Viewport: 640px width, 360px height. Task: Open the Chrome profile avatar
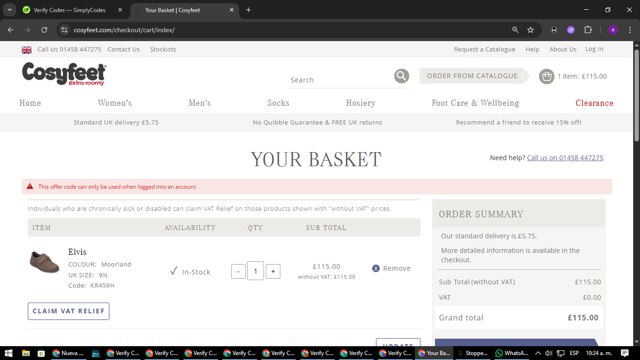click(x=613, y=30)
